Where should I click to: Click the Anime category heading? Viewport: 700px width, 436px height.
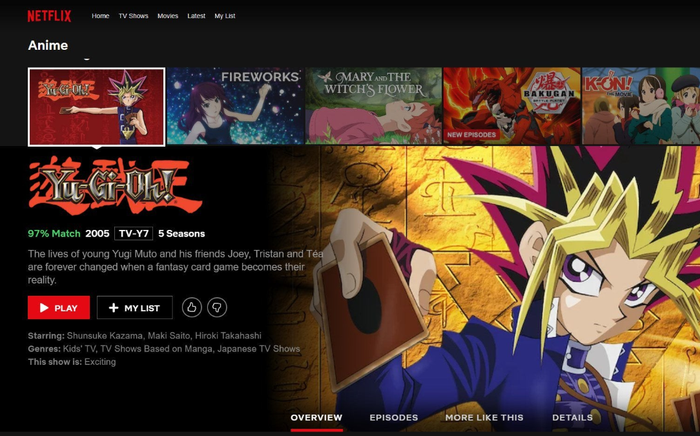pyautogui.click(x=48, y=45)
